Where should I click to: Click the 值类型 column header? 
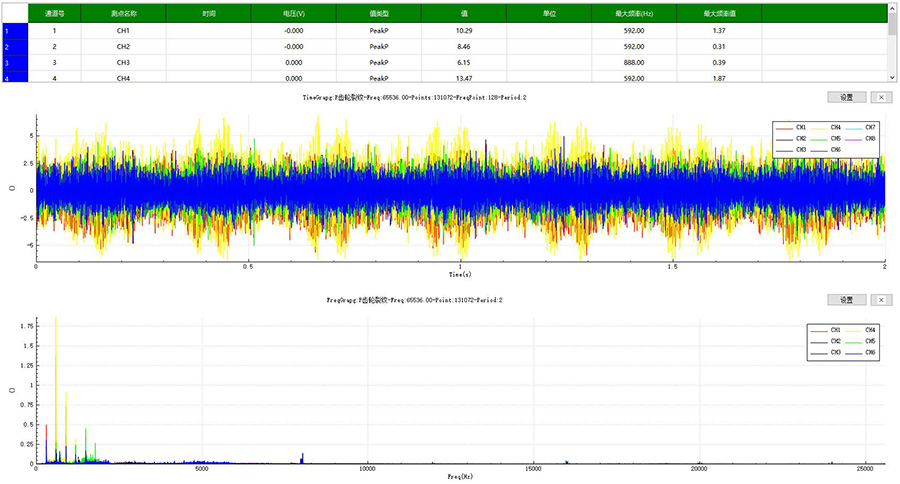(x=378, y=14)
